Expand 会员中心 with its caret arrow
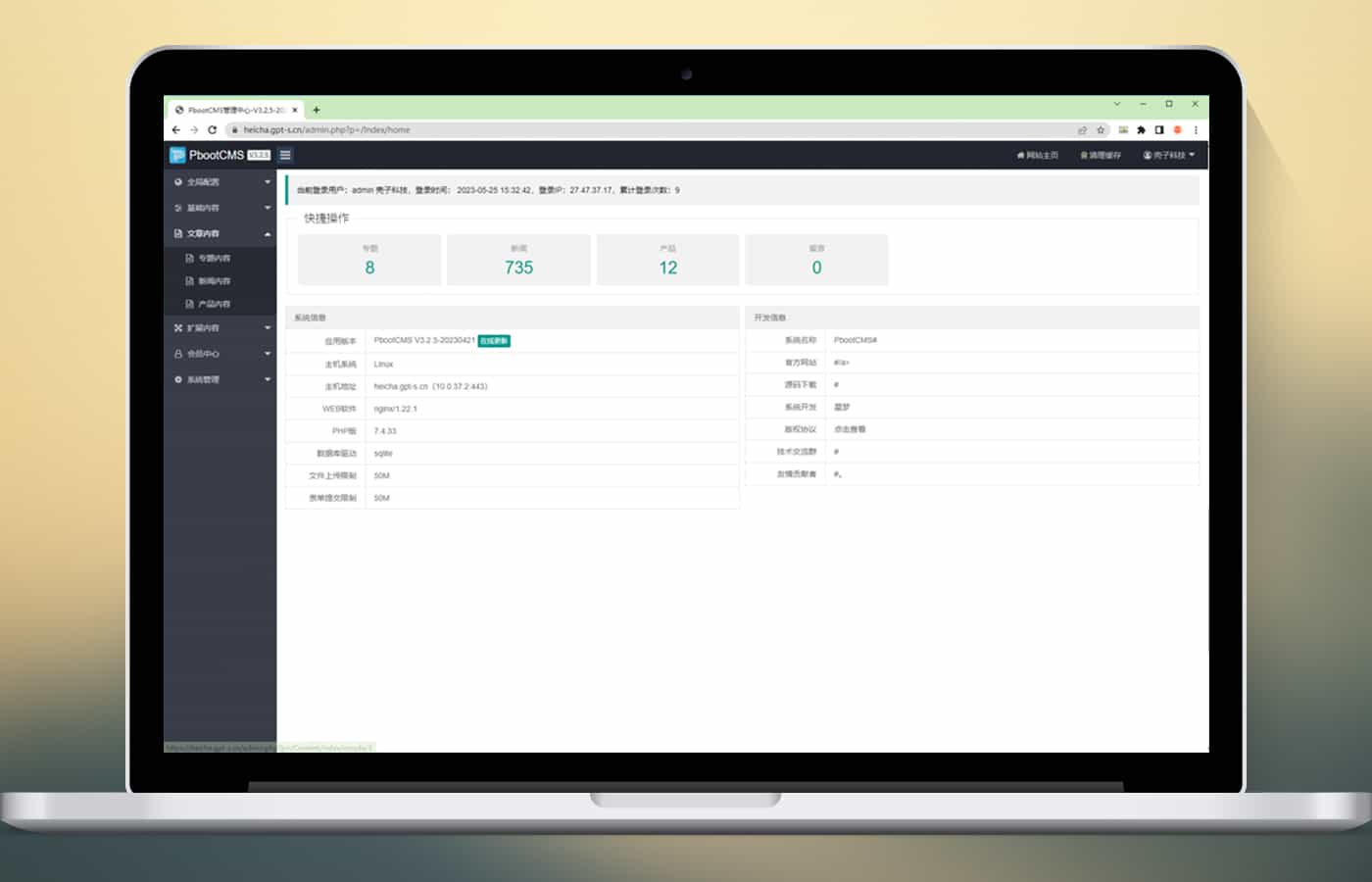This screenshot has height=882, width=1372. 268,354
